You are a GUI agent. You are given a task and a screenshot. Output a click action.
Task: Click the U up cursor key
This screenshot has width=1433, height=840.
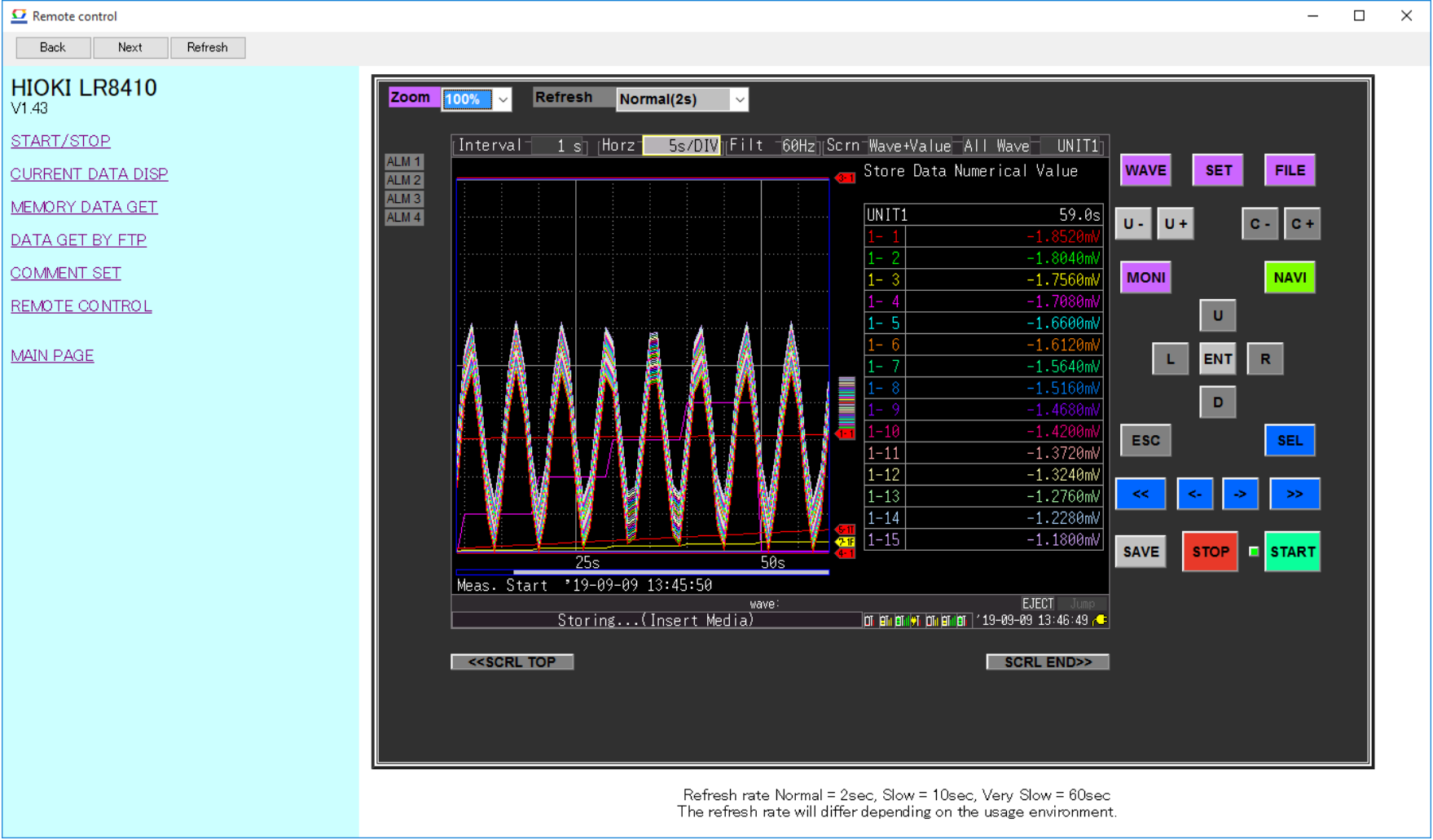[x=1218, y=315]
